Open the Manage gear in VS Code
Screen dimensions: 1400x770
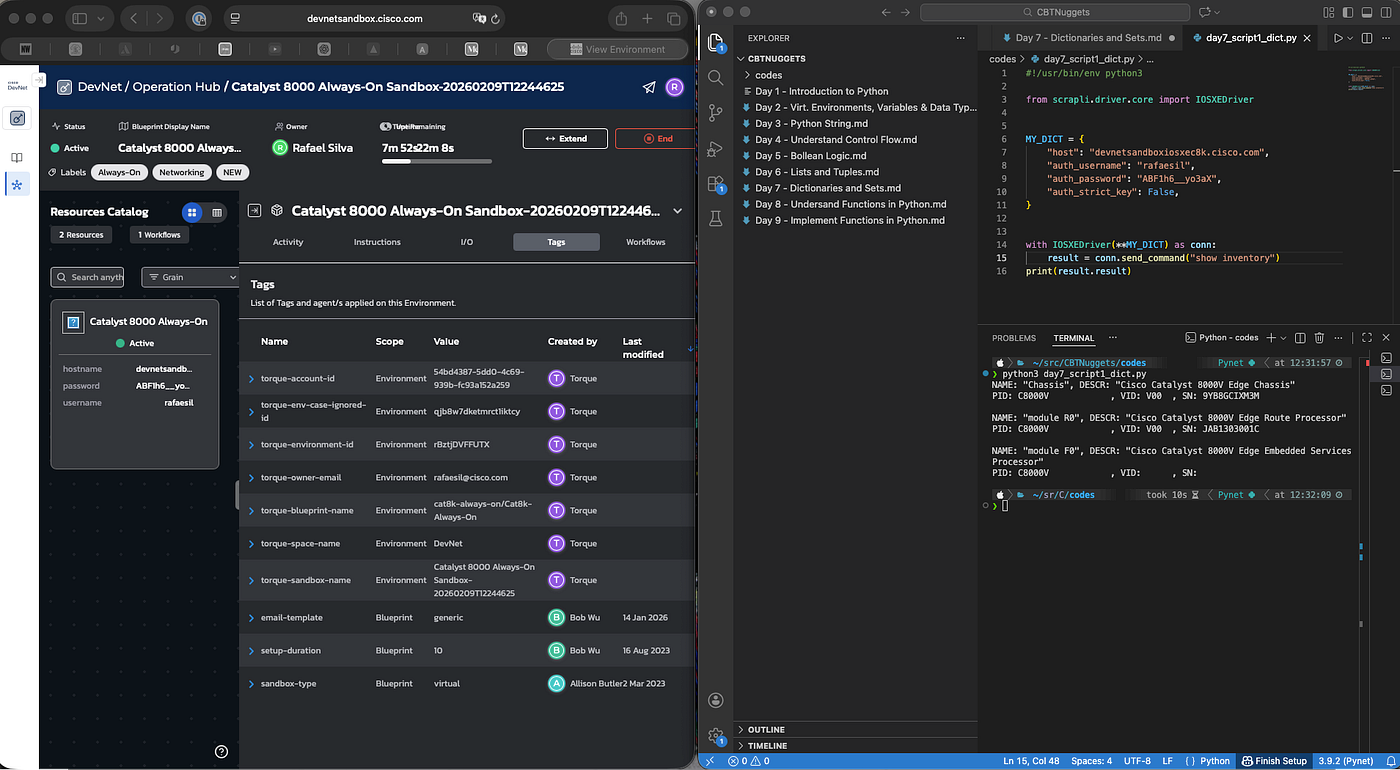tap(715, 737)
